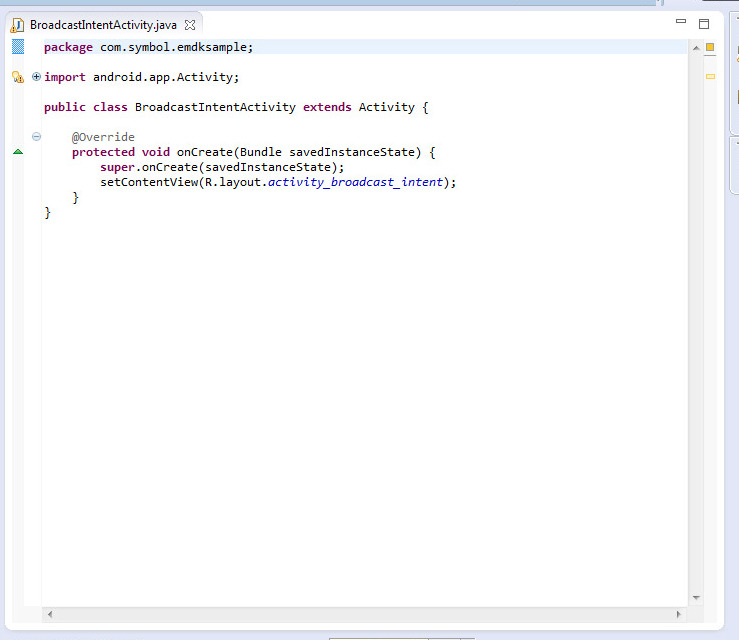Screen dimensions: 739x640
Task: Click the range marker beside package line
Action: click(x=17, y=47)
